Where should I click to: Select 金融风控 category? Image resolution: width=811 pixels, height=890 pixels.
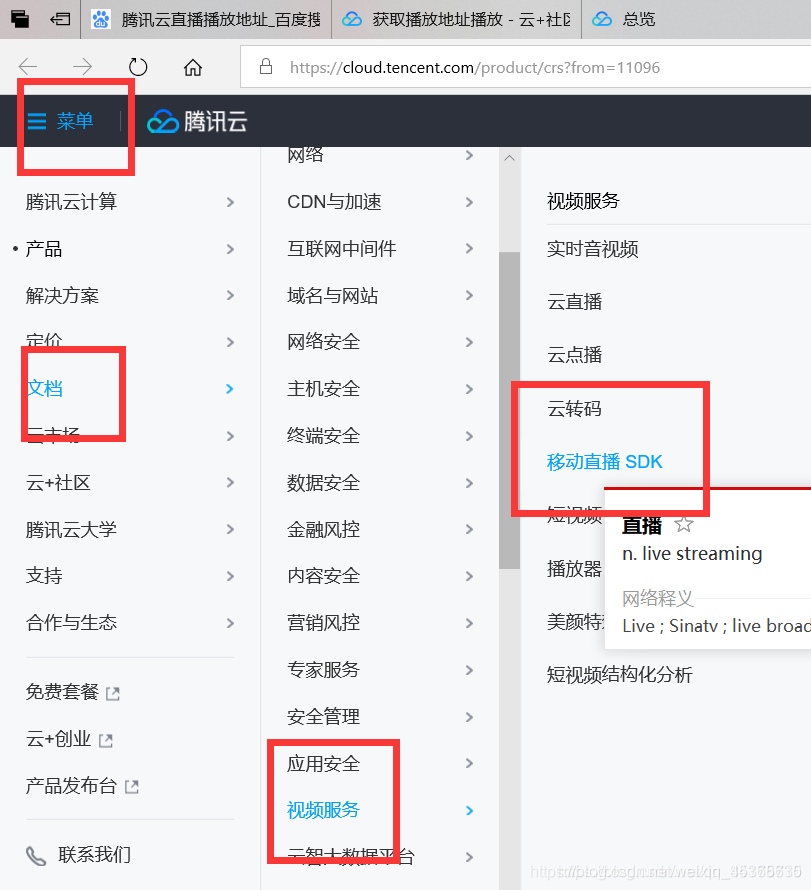pos(323,530)
